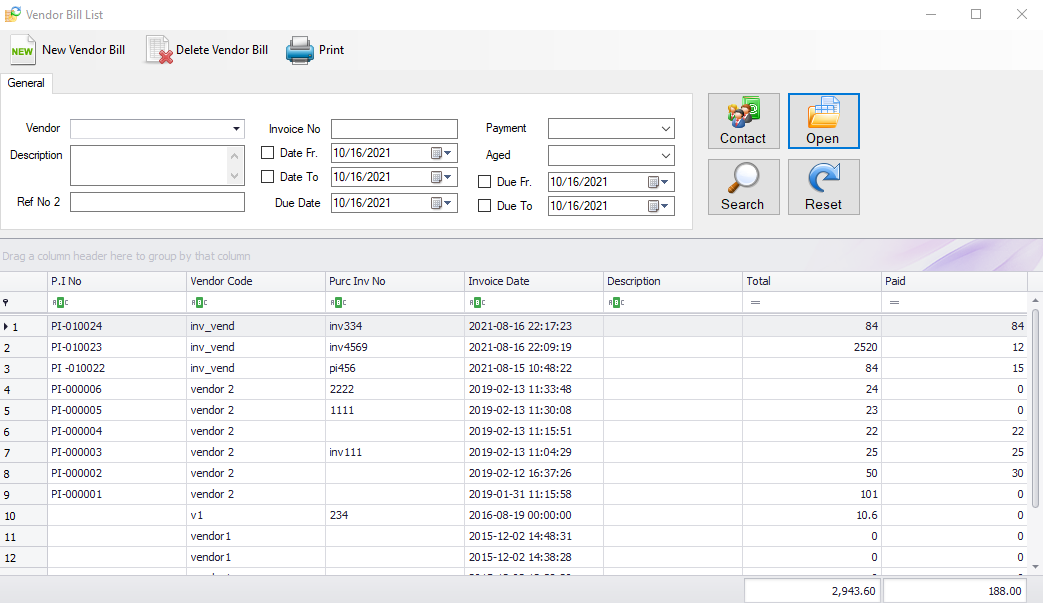
Task: Click the Total value 10.6
Action: 867,515
